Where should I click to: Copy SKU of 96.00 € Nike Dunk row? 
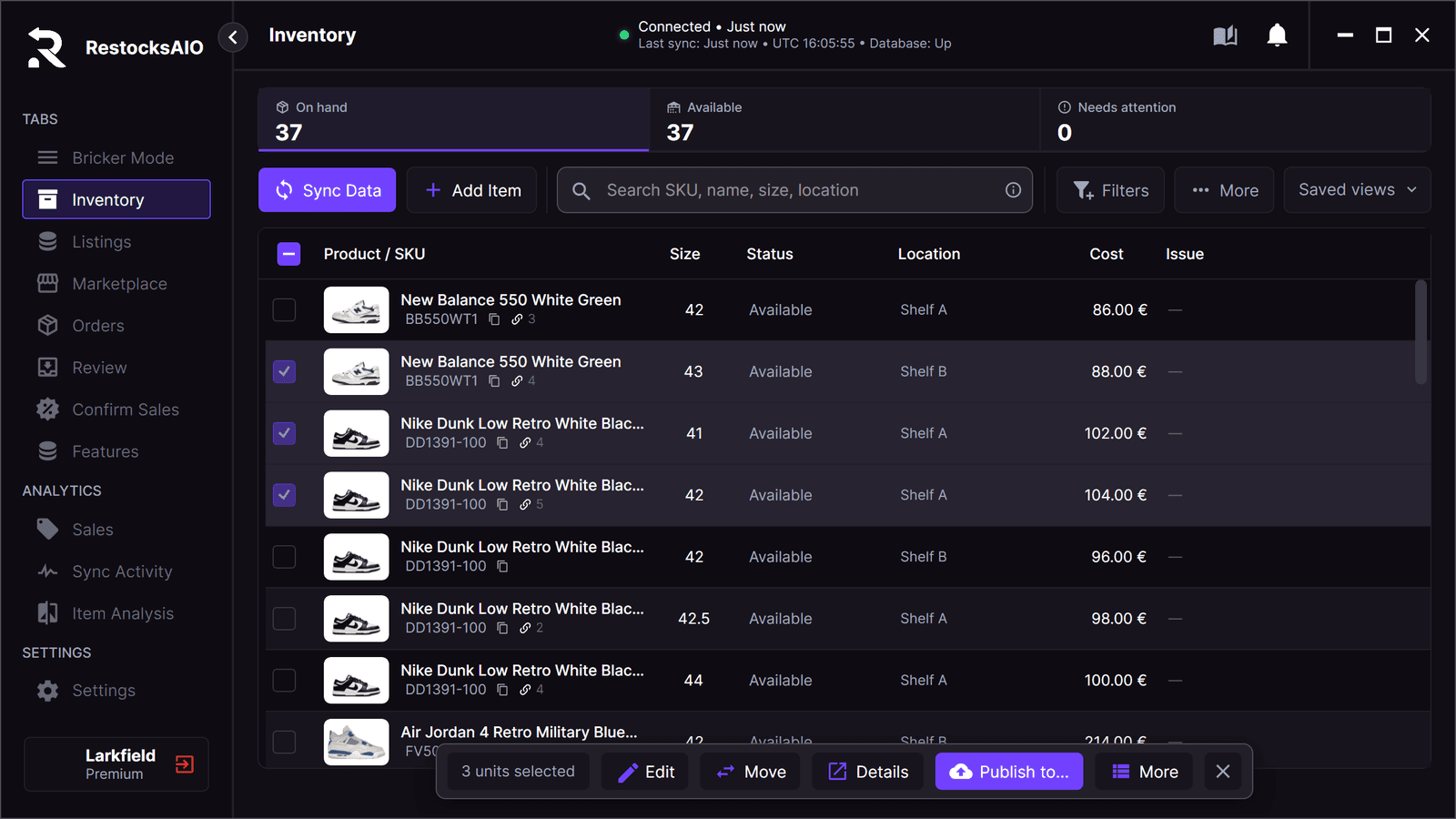pyautogui.click(x=502, y=566)
